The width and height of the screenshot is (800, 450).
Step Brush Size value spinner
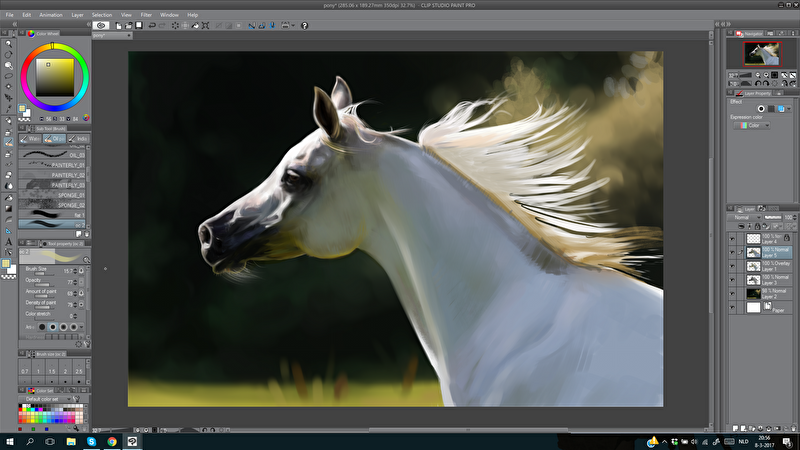(76, 271)
